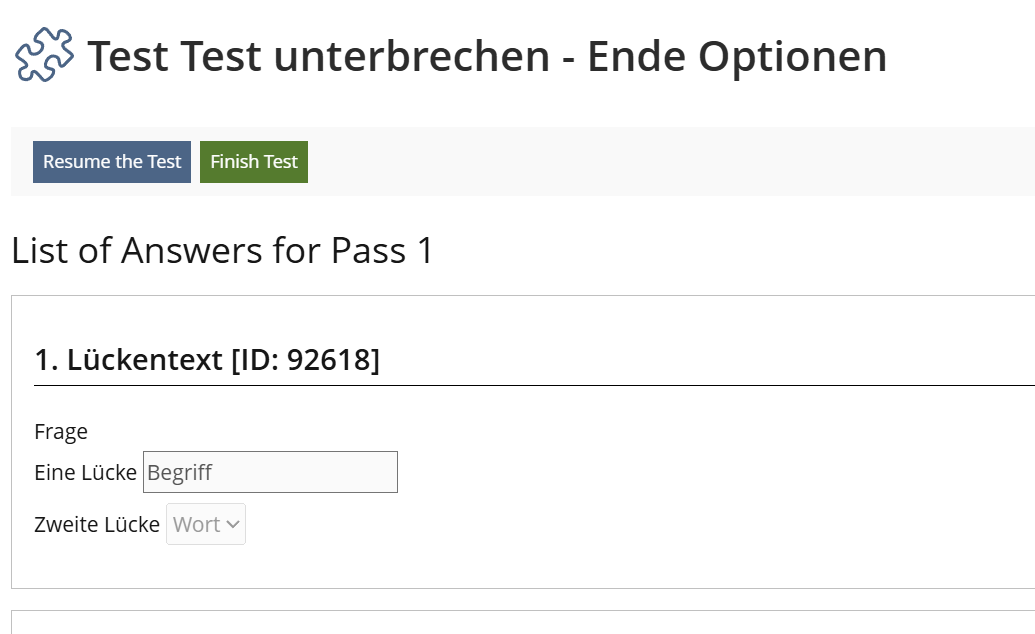Open the "Wort" dropdown for Zweite Lücke
Viewport: 1035px width, 634px height.
click(x=205, y=524)
